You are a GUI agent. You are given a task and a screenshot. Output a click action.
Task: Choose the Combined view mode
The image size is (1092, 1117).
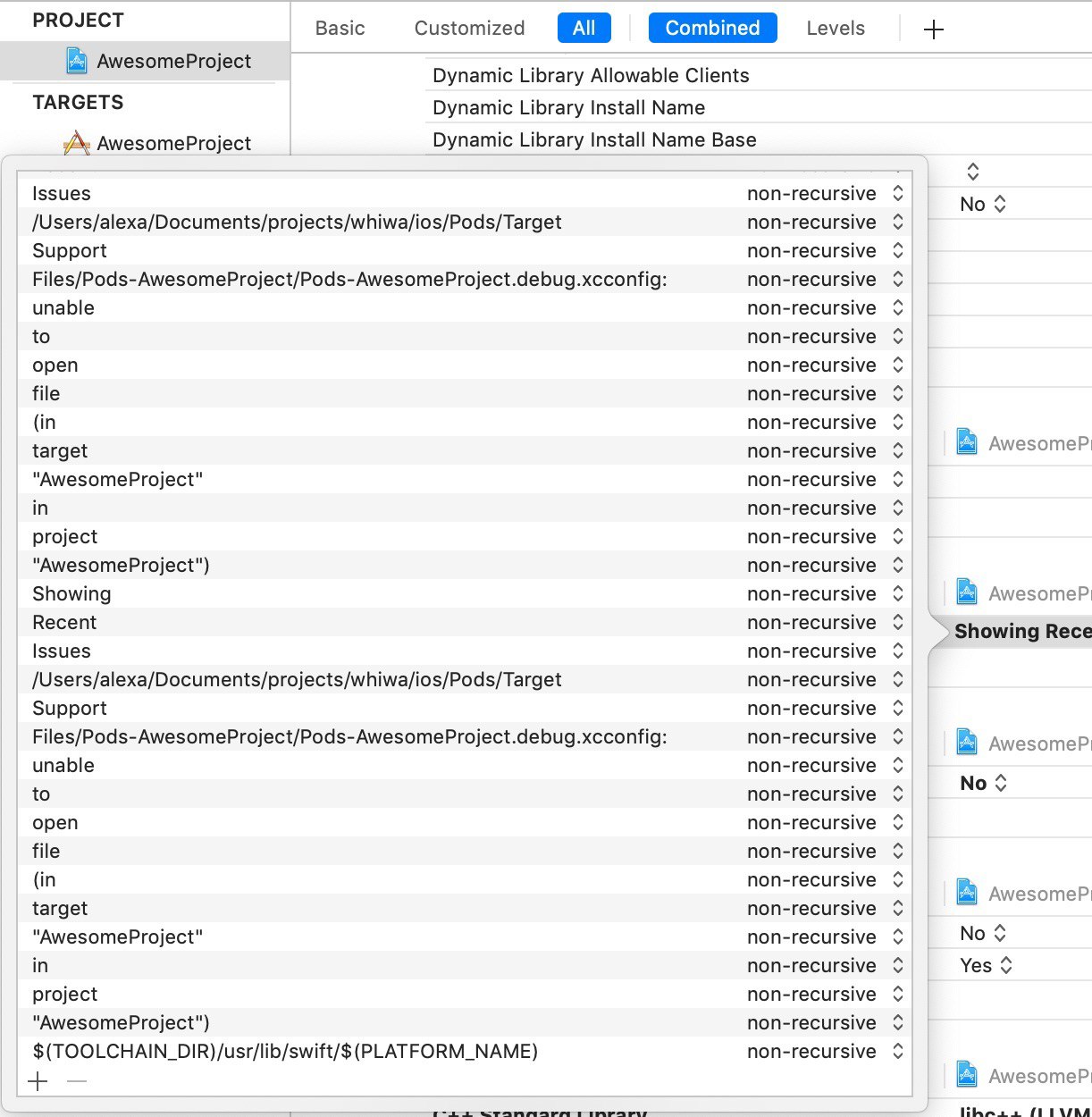coord(712,28)
